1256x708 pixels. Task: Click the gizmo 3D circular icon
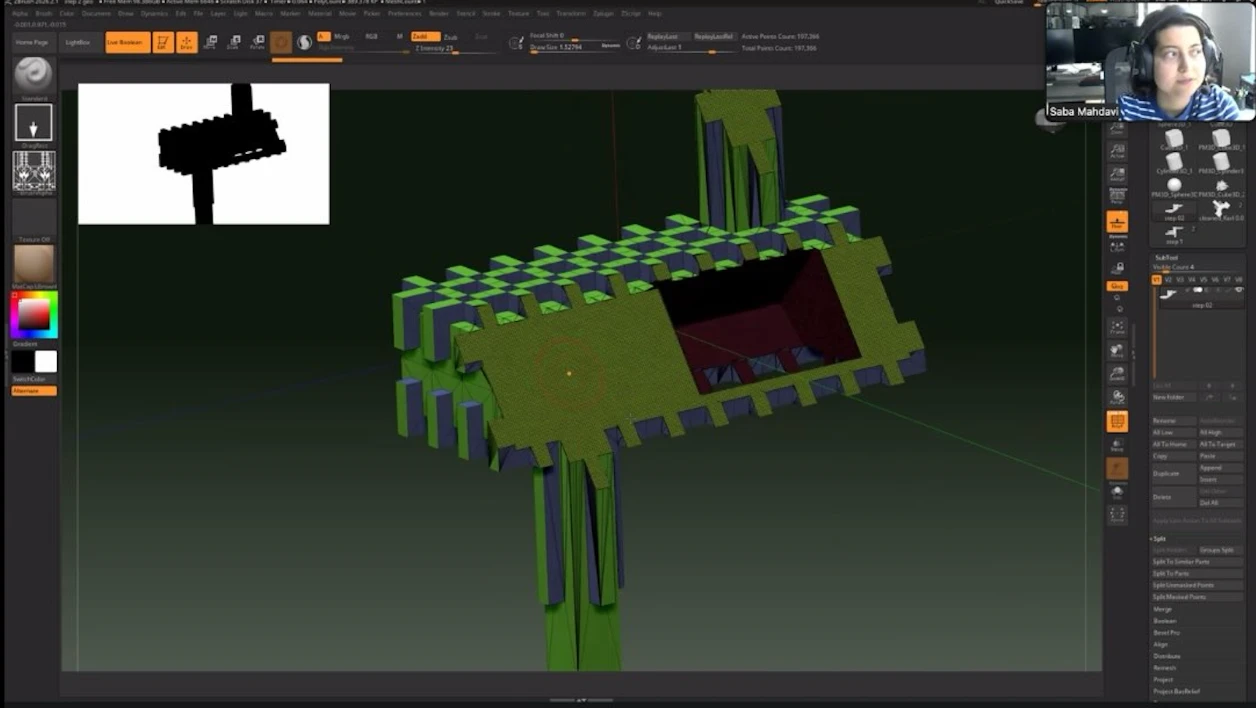point(281,42)
